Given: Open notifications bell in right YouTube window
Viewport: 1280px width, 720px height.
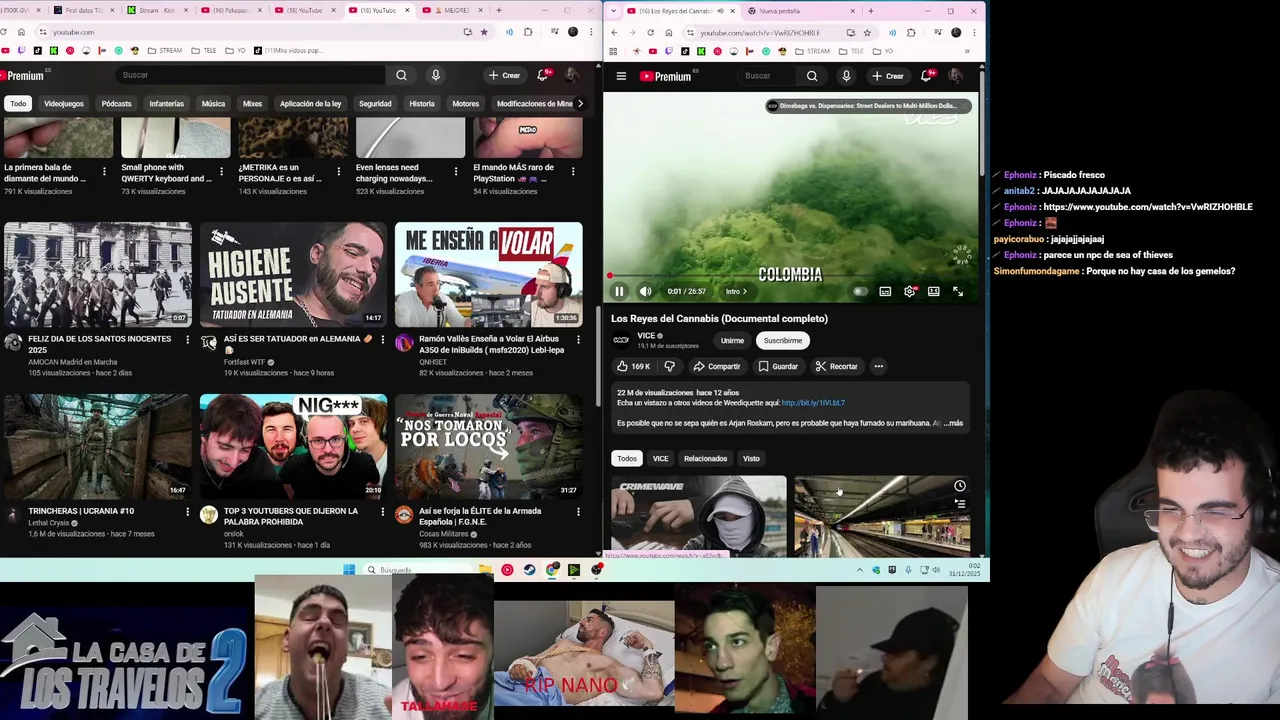Looking at the screenshot, I should click(926, 76).
